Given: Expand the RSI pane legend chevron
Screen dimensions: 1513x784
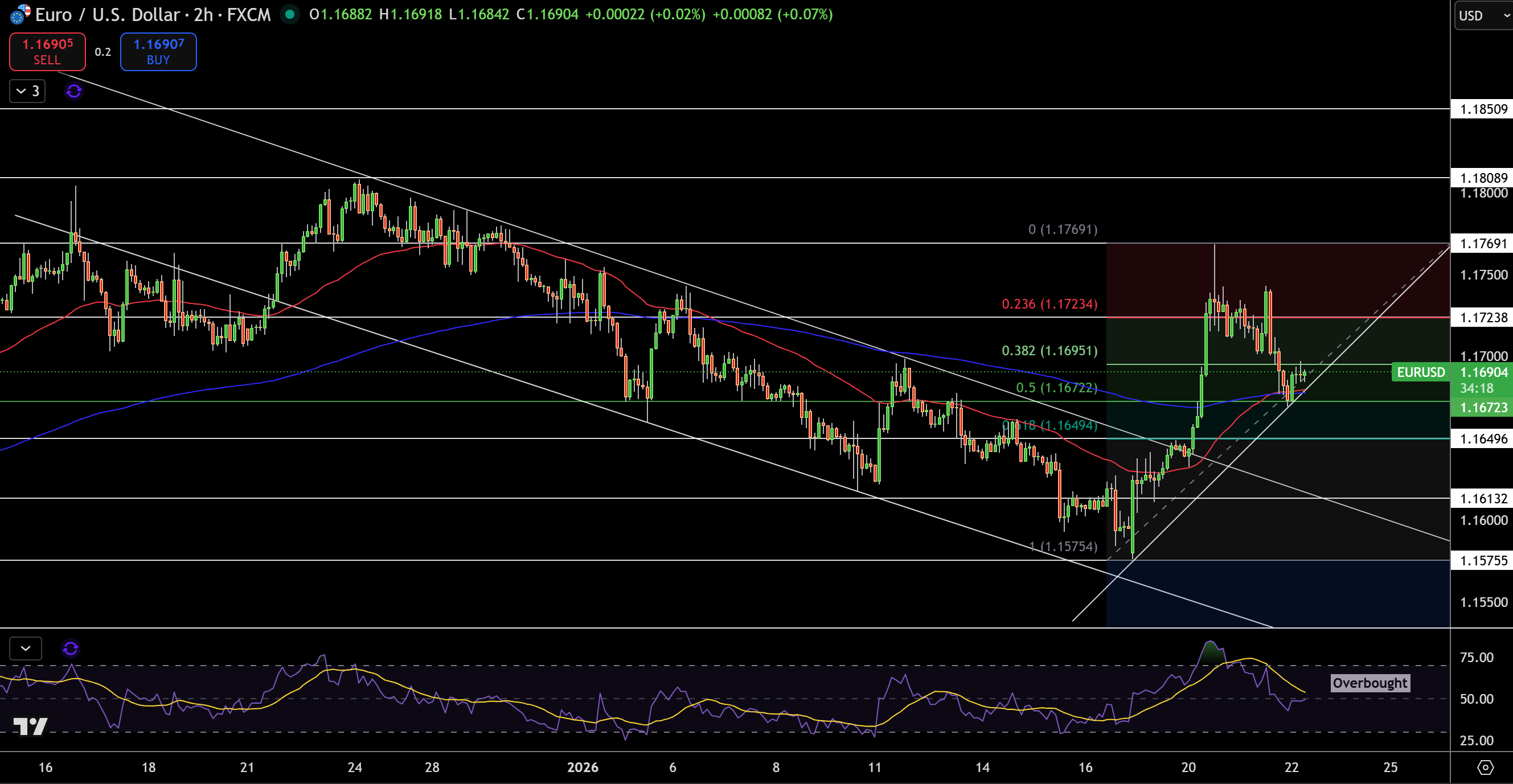Looking at the screenshot, I should click(x=26, y=648).
